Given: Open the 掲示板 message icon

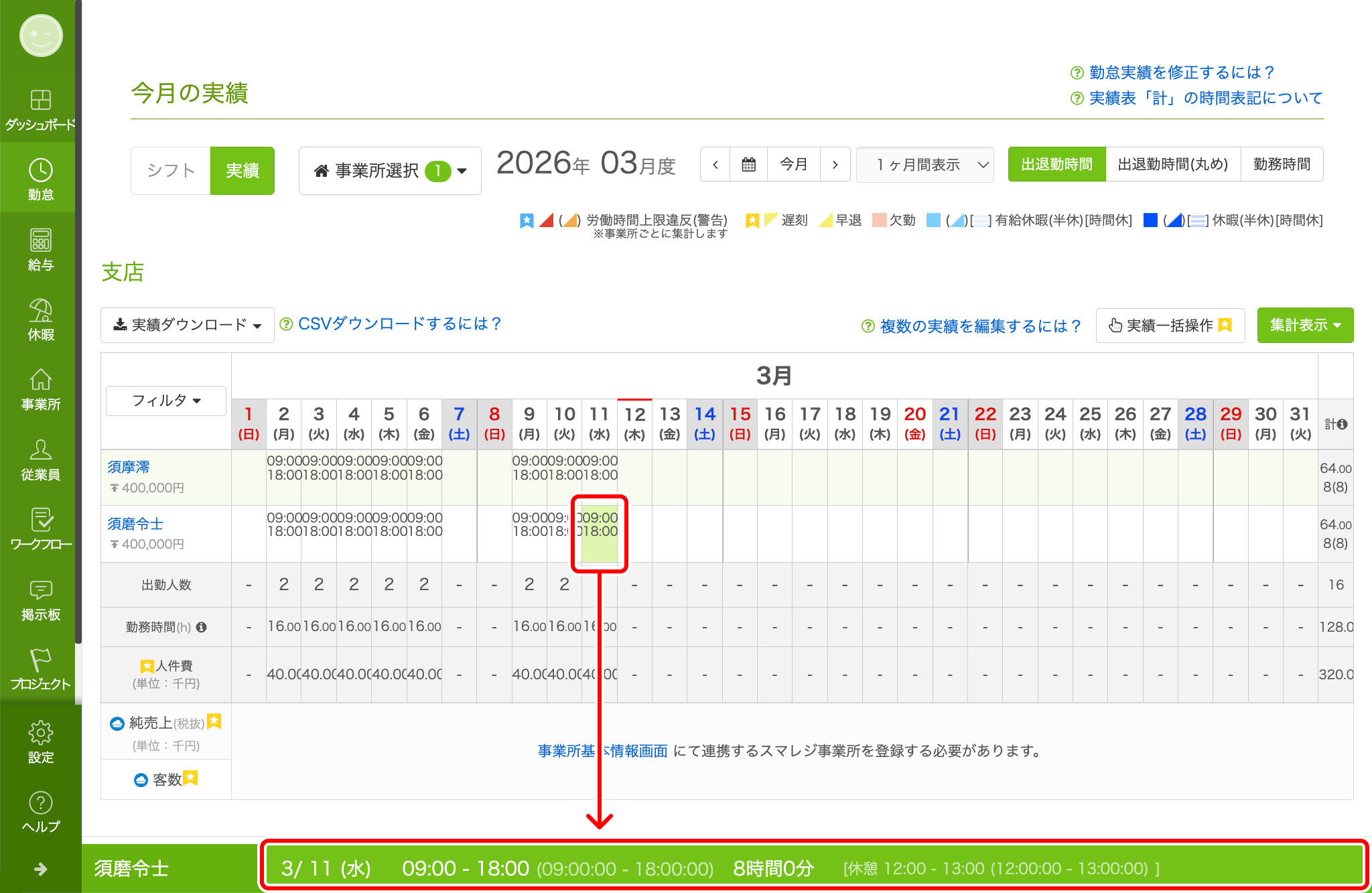Looking at the screenshot, I should [x=40, y=590].
